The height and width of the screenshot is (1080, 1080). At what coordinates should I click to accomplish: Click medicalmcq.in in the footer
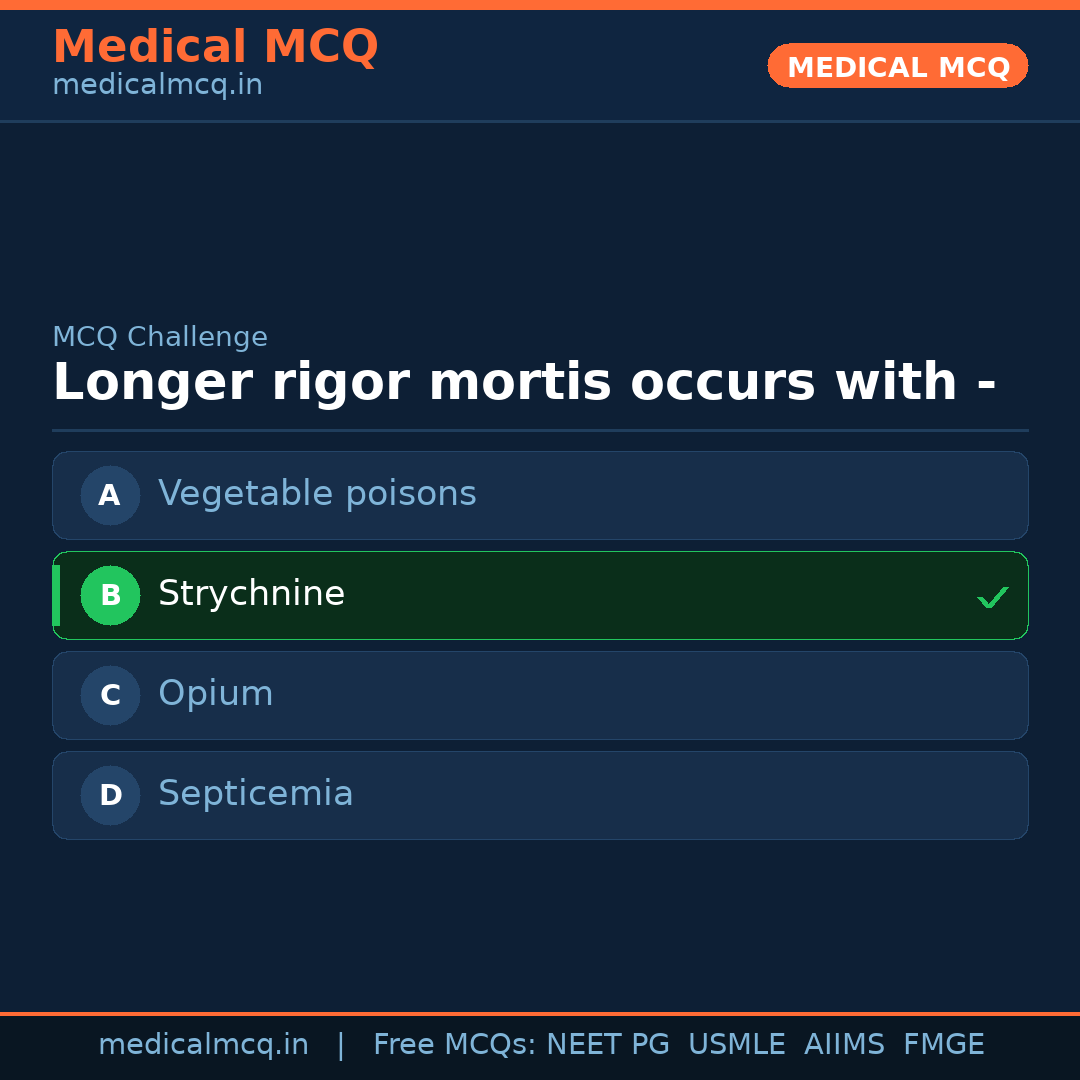click(204, 1043)
